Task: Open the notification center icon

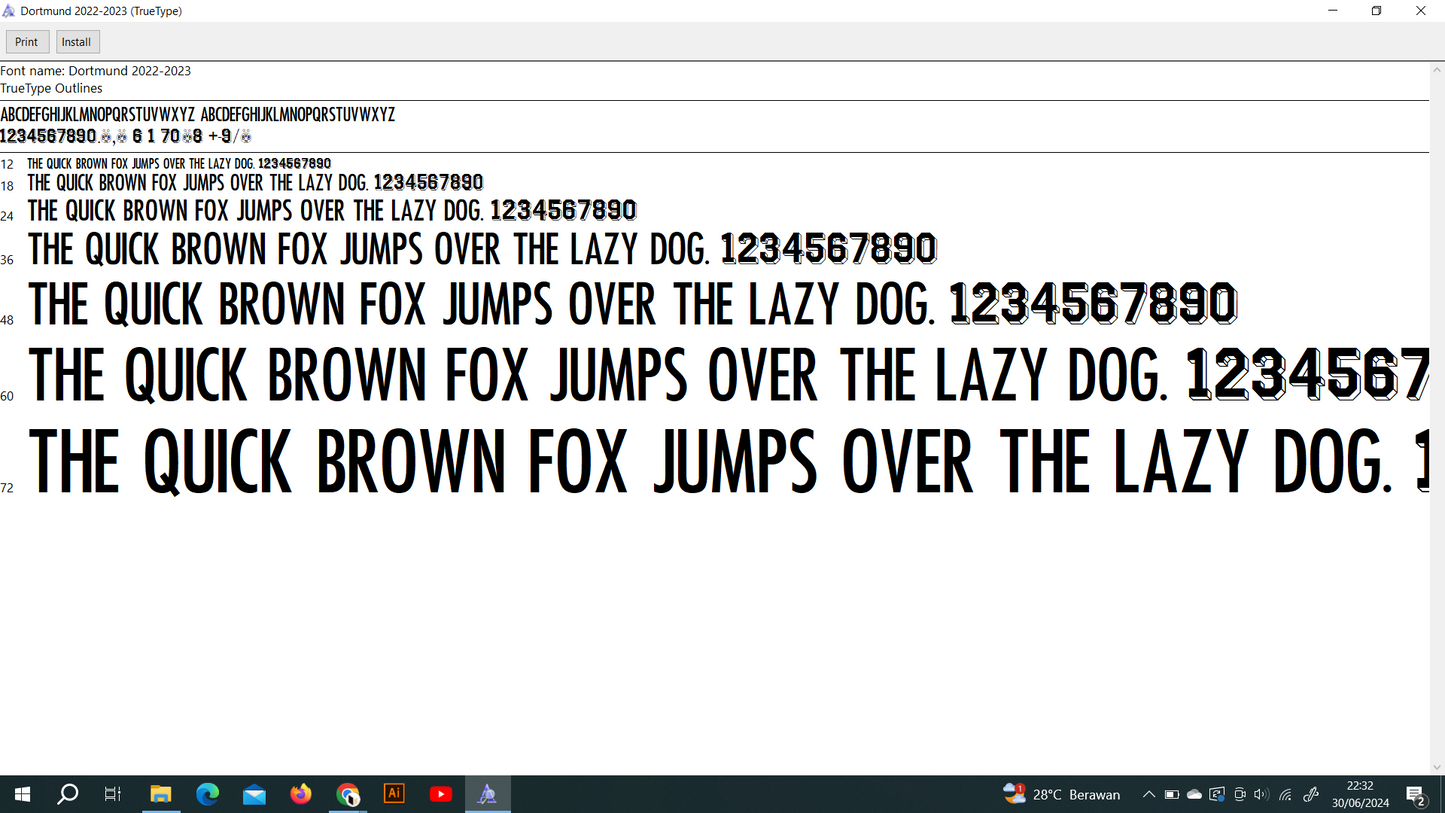Action: tap(1416, 795)
